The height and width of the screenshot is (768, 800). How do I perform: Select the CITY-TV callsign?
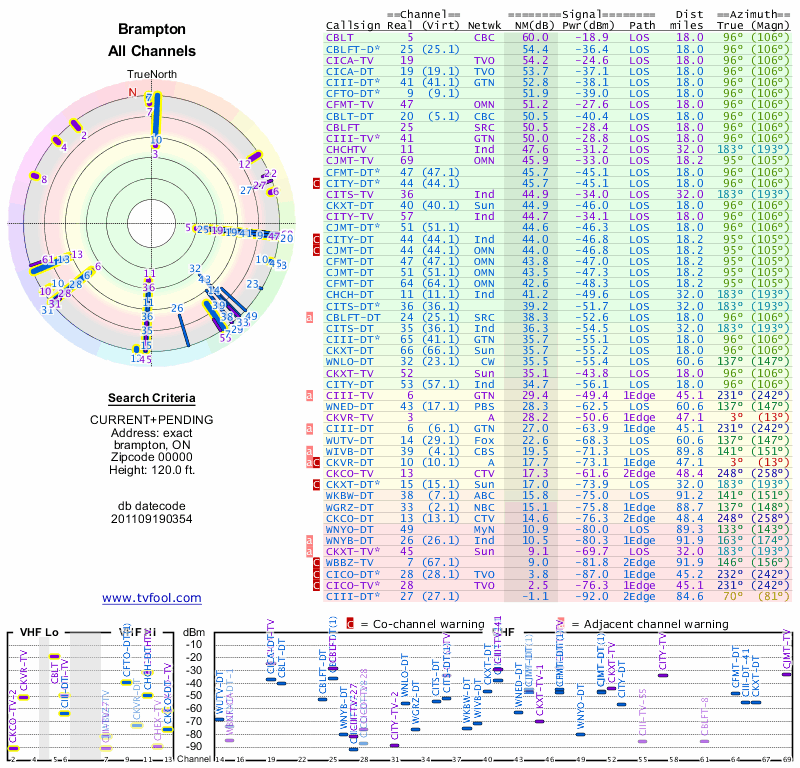click(x=350, y=216)
